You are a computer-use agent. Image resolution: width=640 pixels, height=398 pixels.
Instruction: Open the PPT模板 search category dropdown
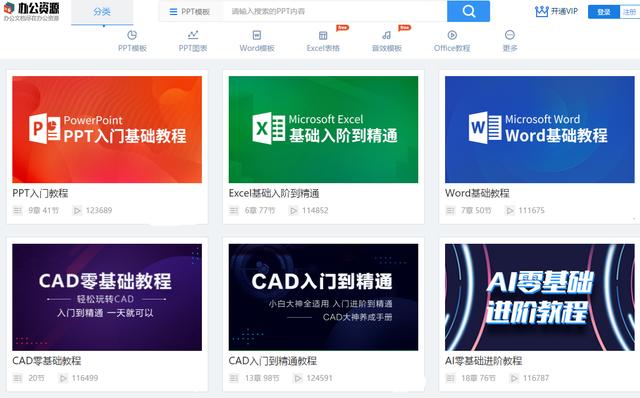coord(190,11)
